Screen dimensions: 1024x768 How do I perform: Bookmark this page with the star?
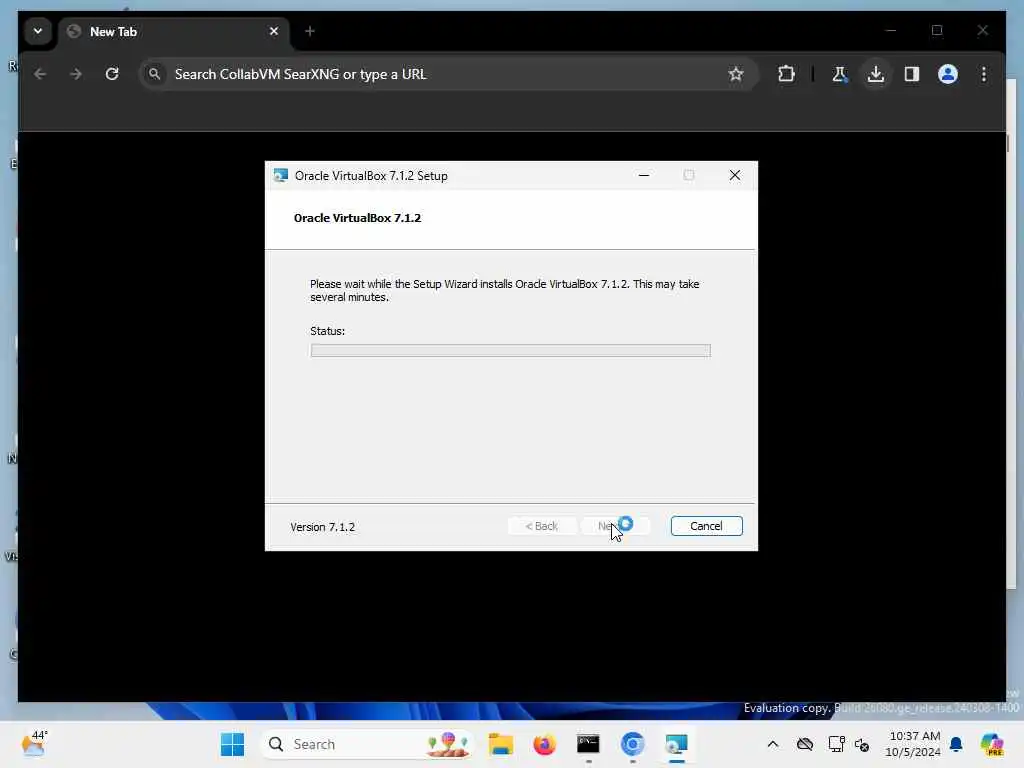coord(736,74)
